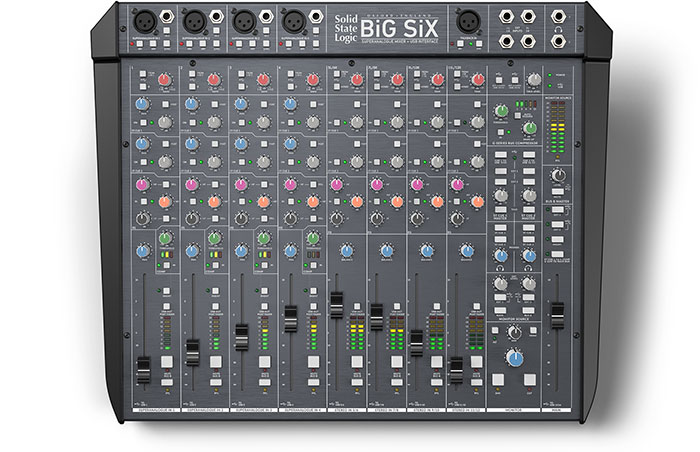Viewport: 700px width, 452px height.
Task: Turn the bus compressor green threshold knob
Action: [x=501, y=111]
